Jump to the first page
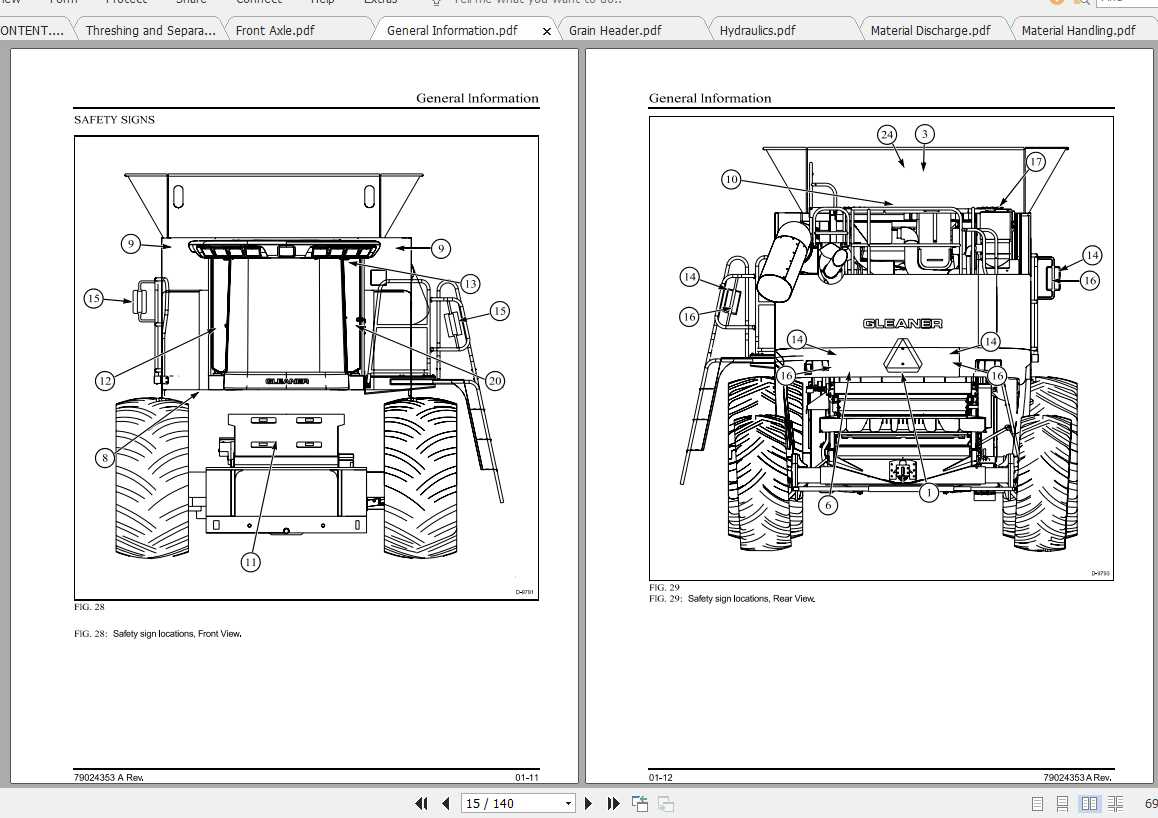The width and height of the screenshot is (1158, 818). pos(421,803)
